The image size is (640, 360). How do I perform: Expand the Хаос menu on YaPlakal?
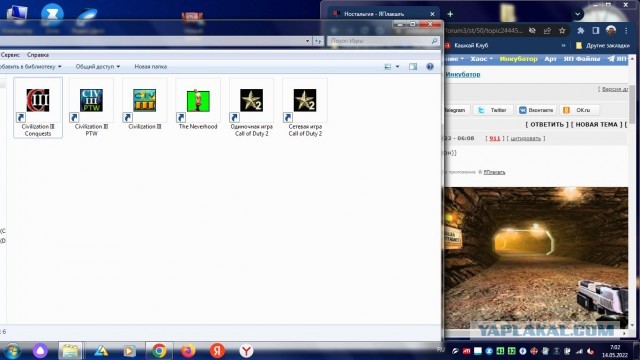(x=481, y=59)
